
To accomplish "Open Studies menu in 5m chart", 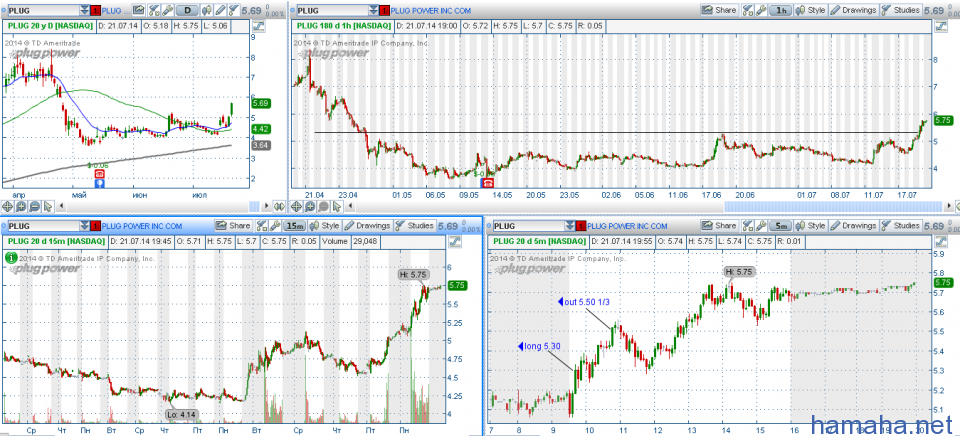I will coord(901,226).
